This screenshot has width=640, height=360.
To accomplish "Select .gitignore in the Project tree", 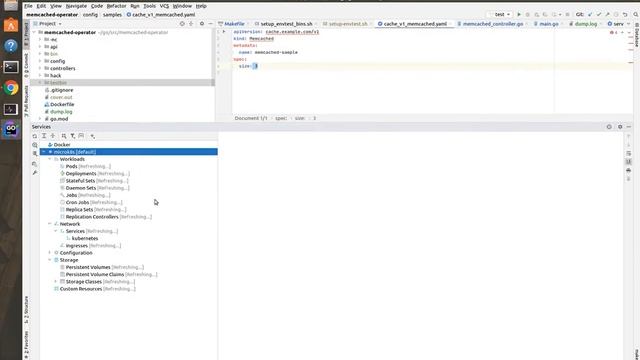I will pyautogui.click(x=62, y=90).
